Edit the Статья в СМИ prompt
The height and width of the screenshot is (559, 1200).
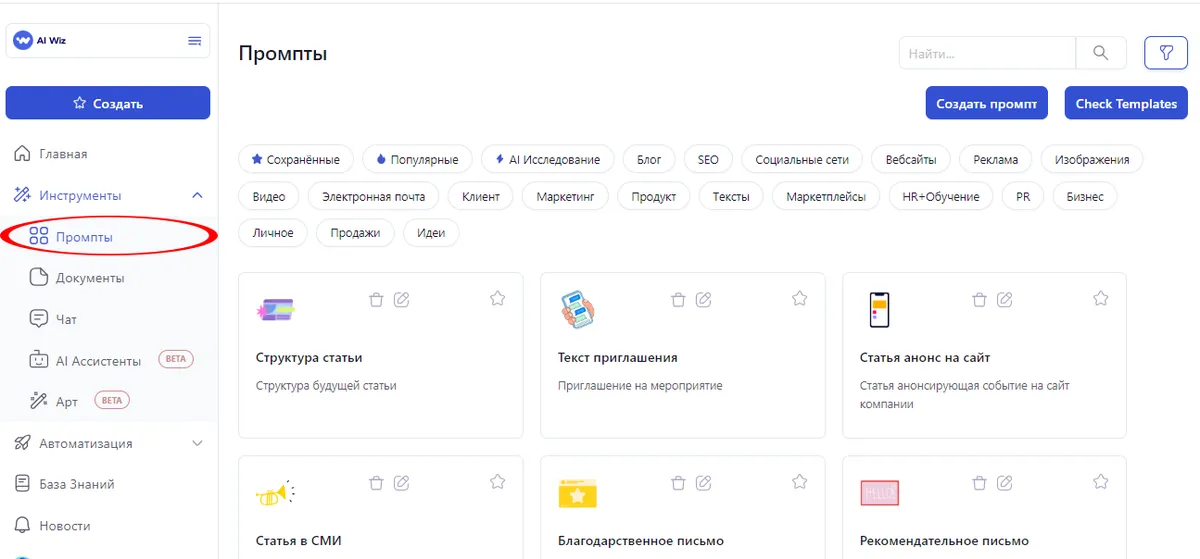[401, 483]
